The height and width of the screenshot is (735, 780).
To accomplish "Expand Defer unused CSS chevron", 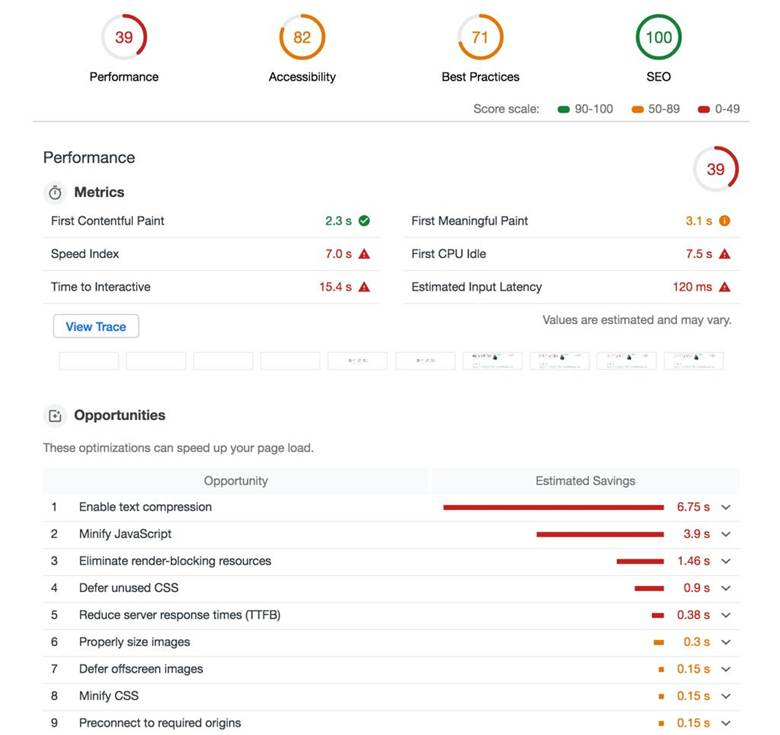I will pos(726,588).
